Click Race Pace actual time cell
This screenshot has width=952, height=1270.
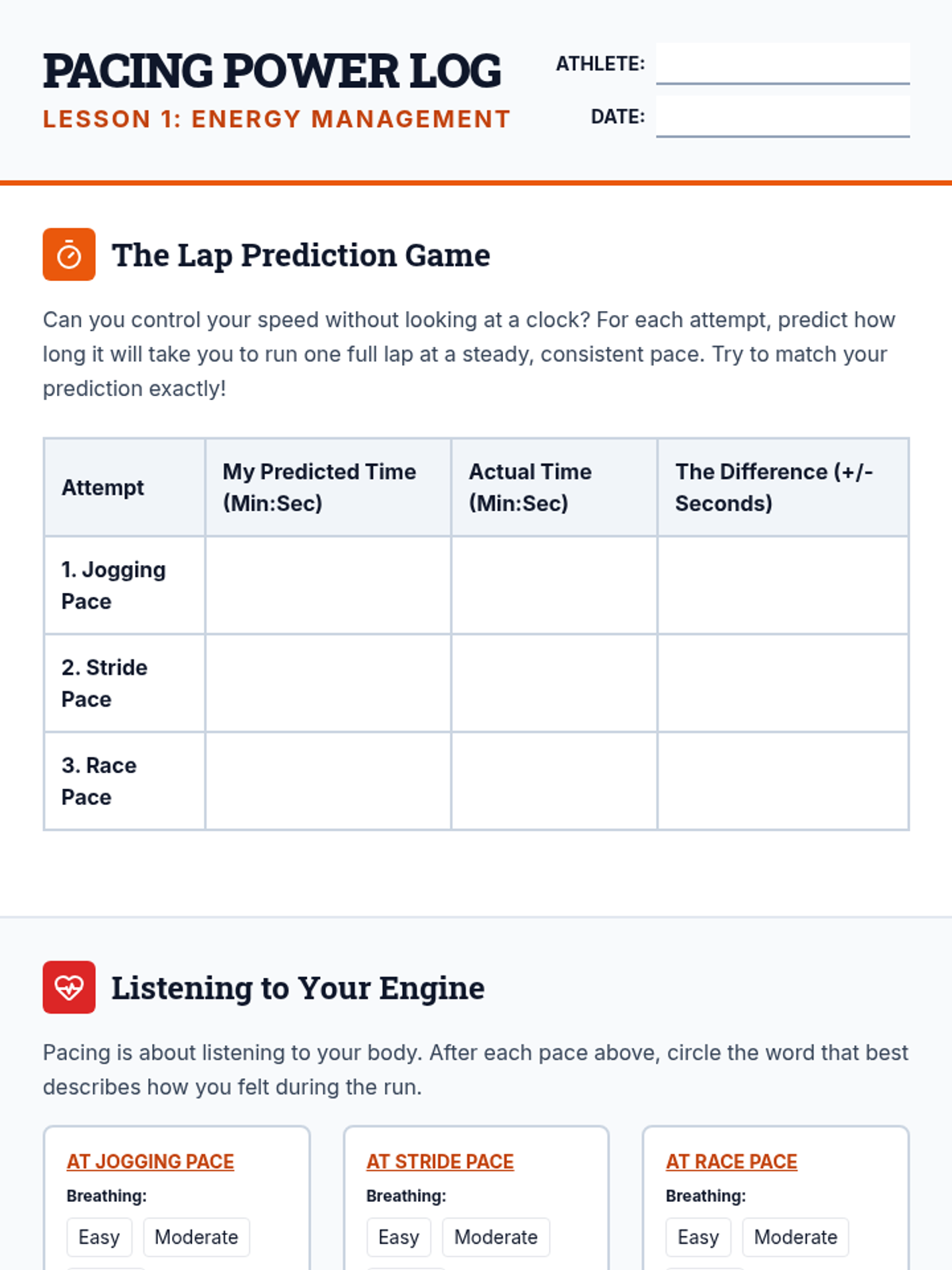pyautogui.click(x=554, y=781)
